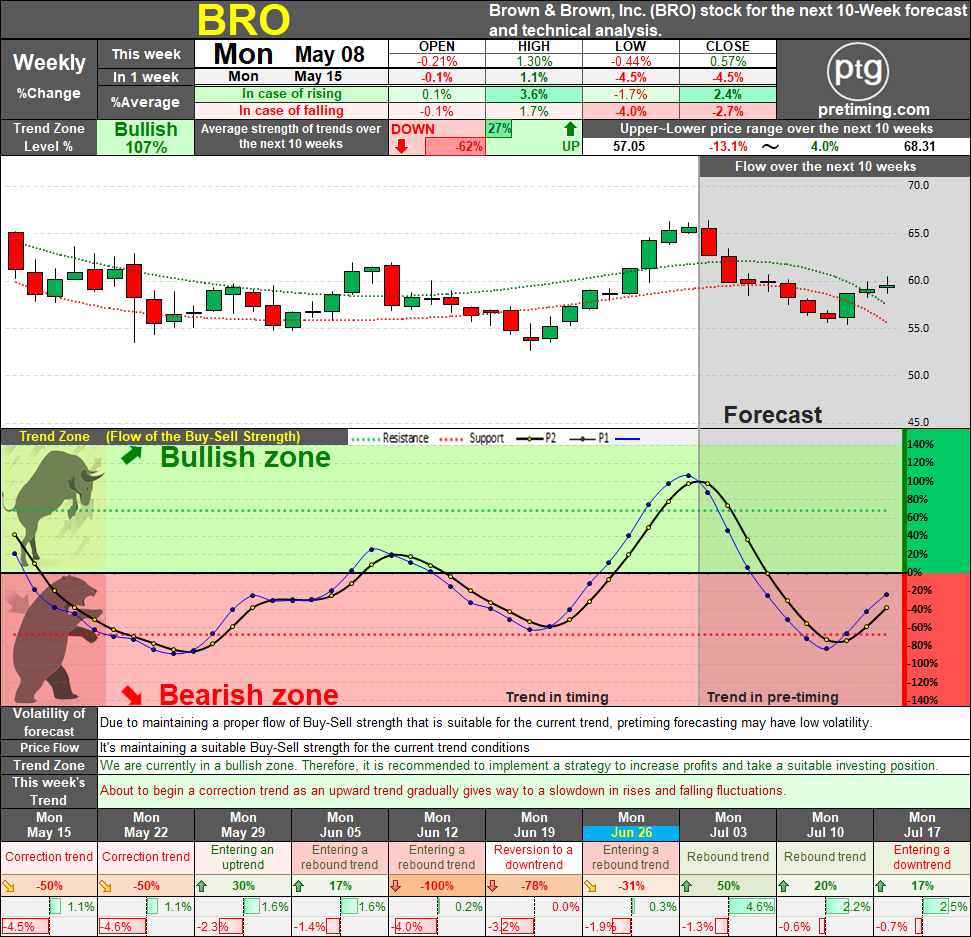Click the up arrow in Jul 17 column
The height and width of the screenshot is (937, 971).
[881, 886]
